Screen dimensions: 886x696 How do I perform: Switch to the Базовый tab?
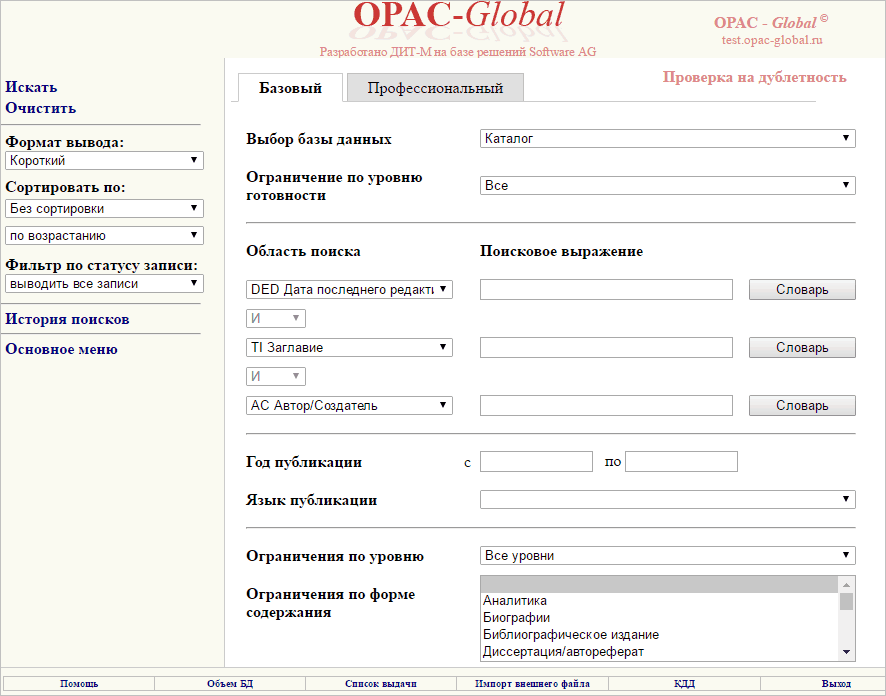(290, 88)
